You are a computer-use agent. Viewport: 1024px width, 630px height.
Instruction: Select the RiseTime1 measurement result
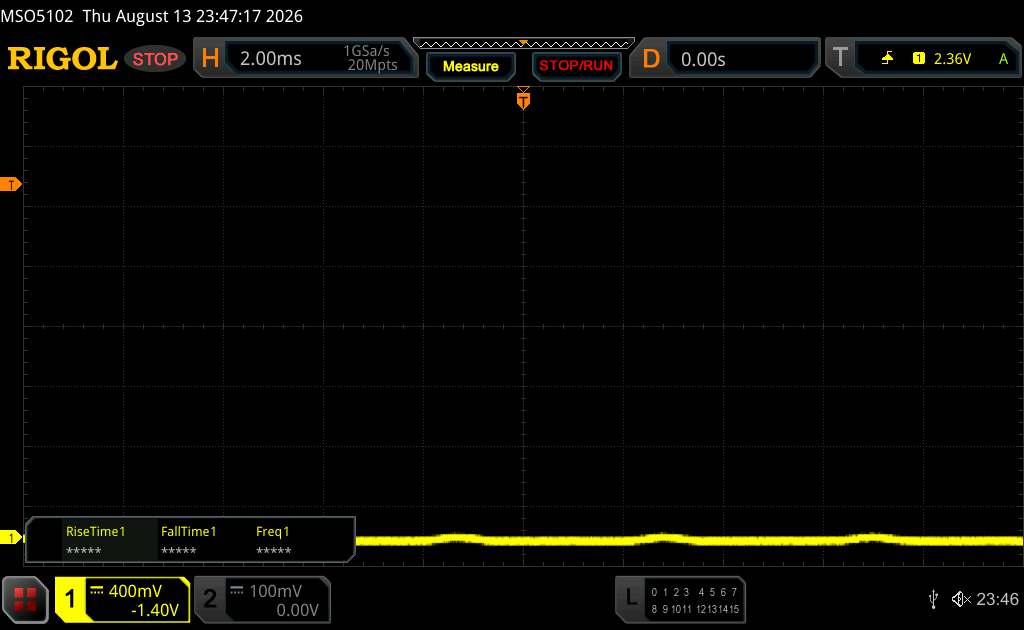95,541
